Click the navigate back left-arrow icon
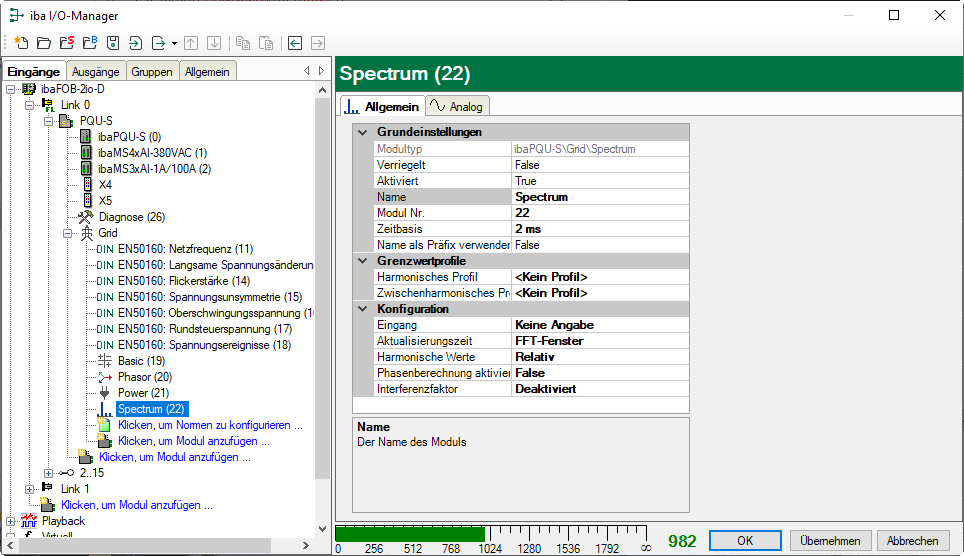 (x=295, y=43)
